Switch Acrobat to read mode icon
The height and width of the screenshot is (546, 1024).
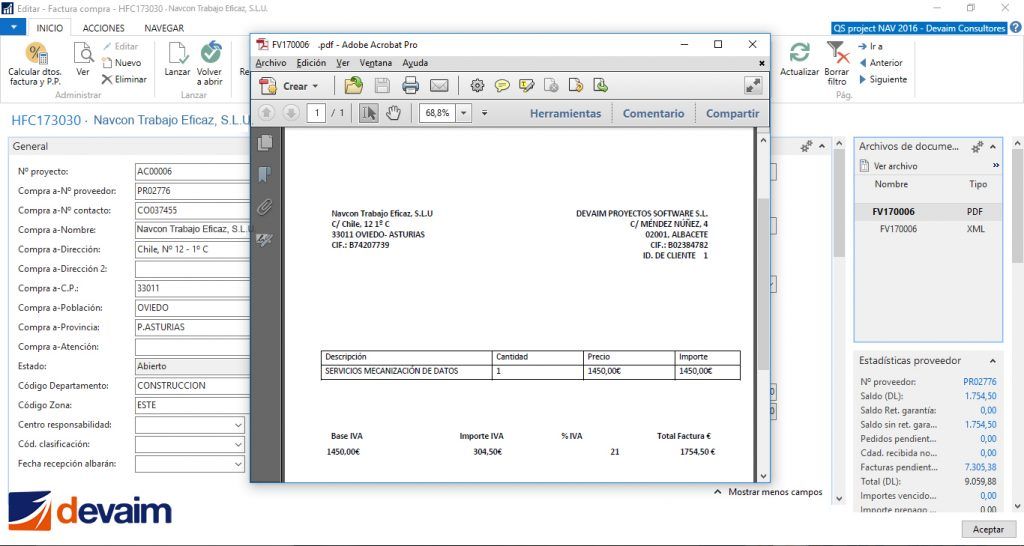pos(753,86)
